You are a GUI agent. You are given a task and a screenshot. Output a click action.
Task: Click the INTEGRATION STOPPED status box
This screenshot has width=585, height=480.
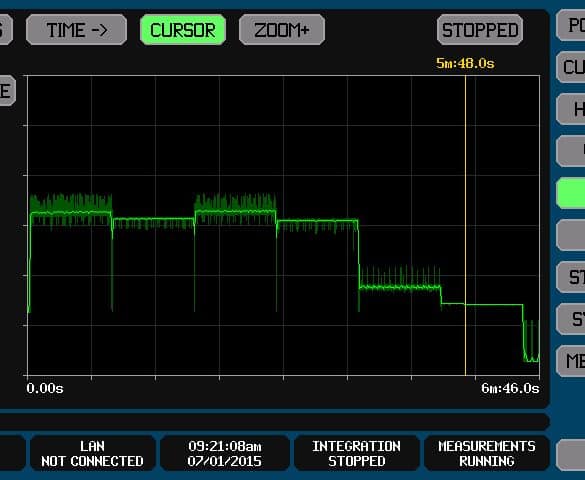click(x=356, y=453)
